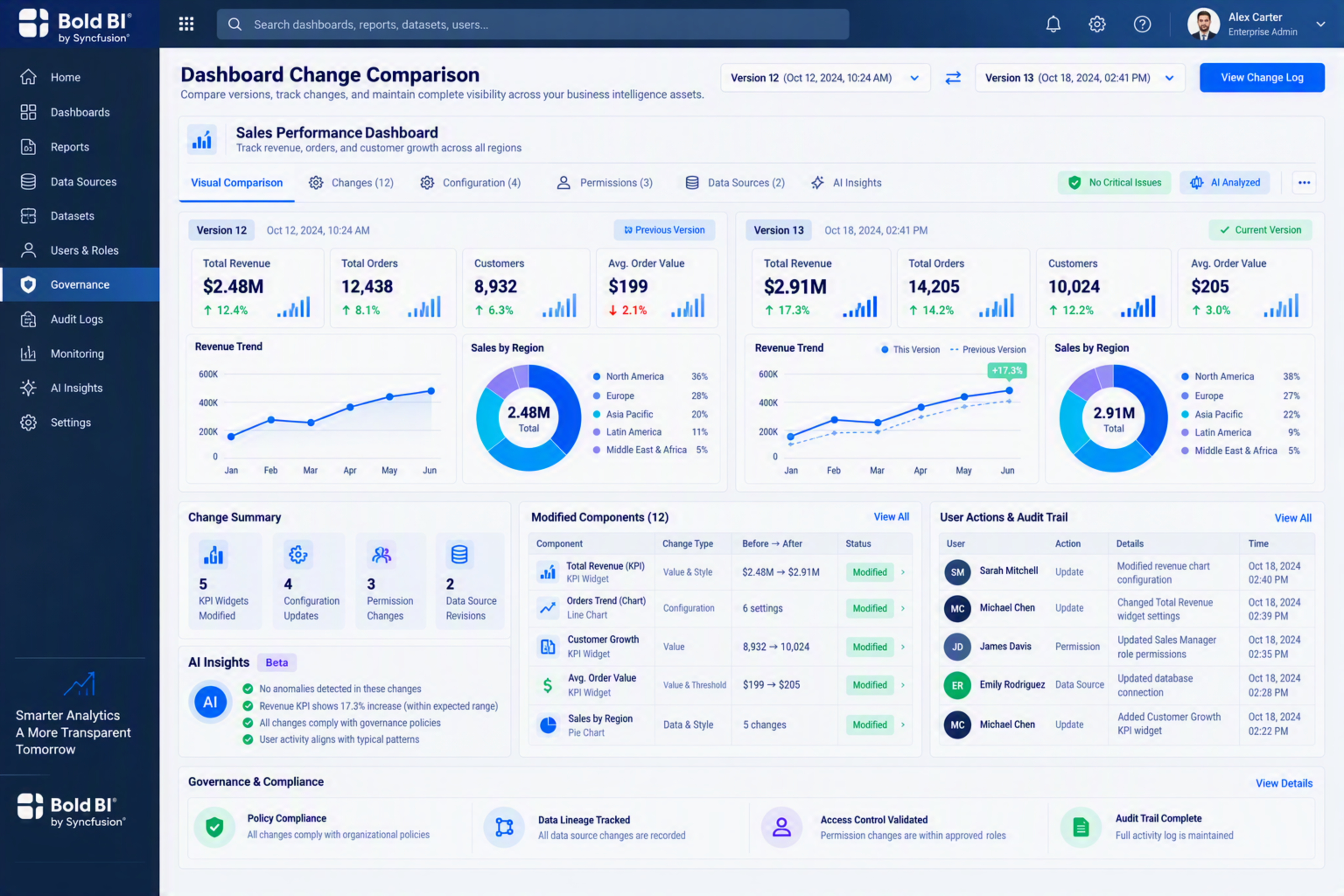The width and height of the screenshot is (1344, 896).
Task: Click the sidebar Settings gear icon
Action: [x=28, y=422]
